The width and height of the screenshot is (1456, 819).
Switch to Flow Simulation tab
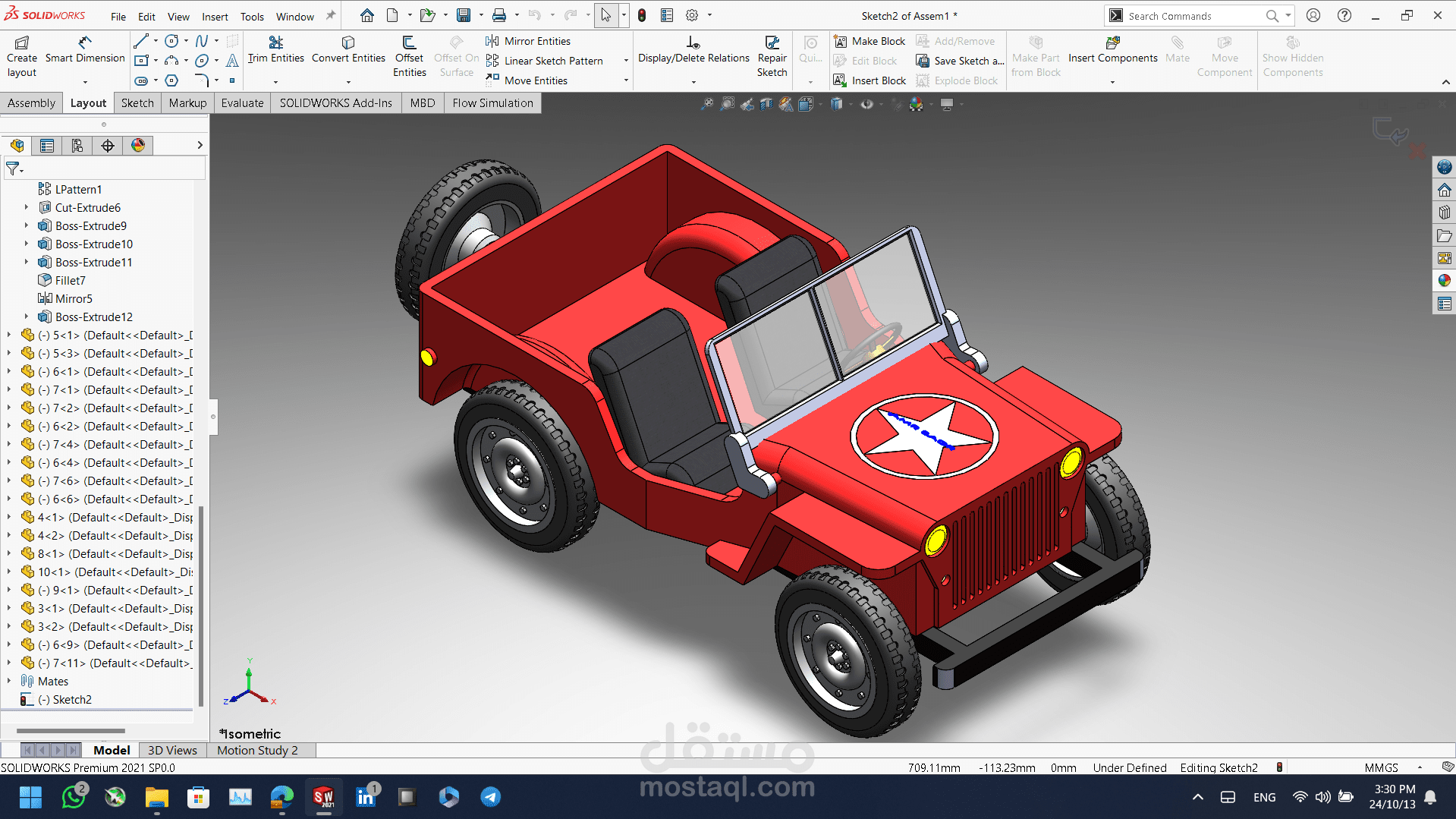[492, 103]
